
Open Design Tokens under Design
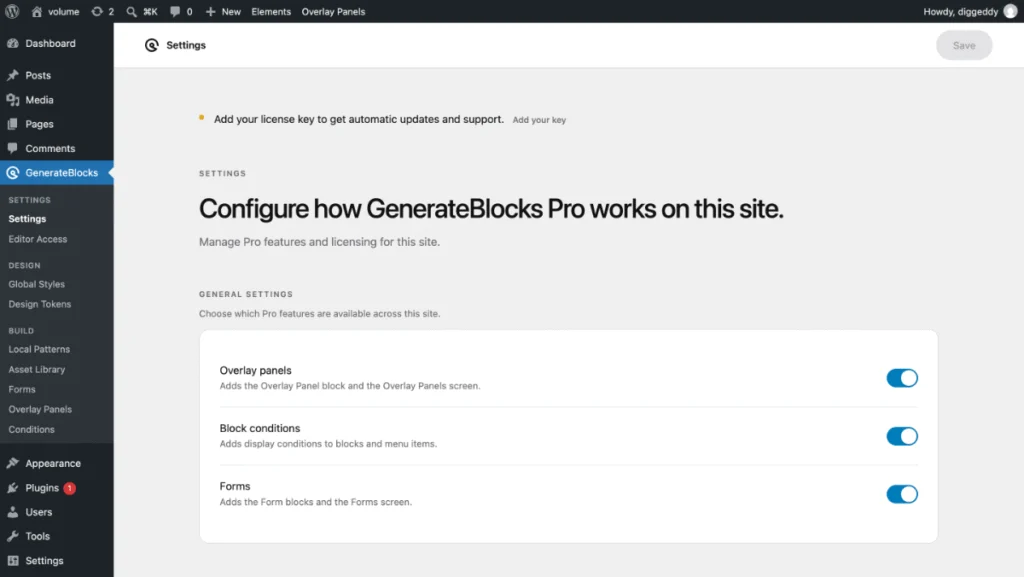tap(40, 304)
